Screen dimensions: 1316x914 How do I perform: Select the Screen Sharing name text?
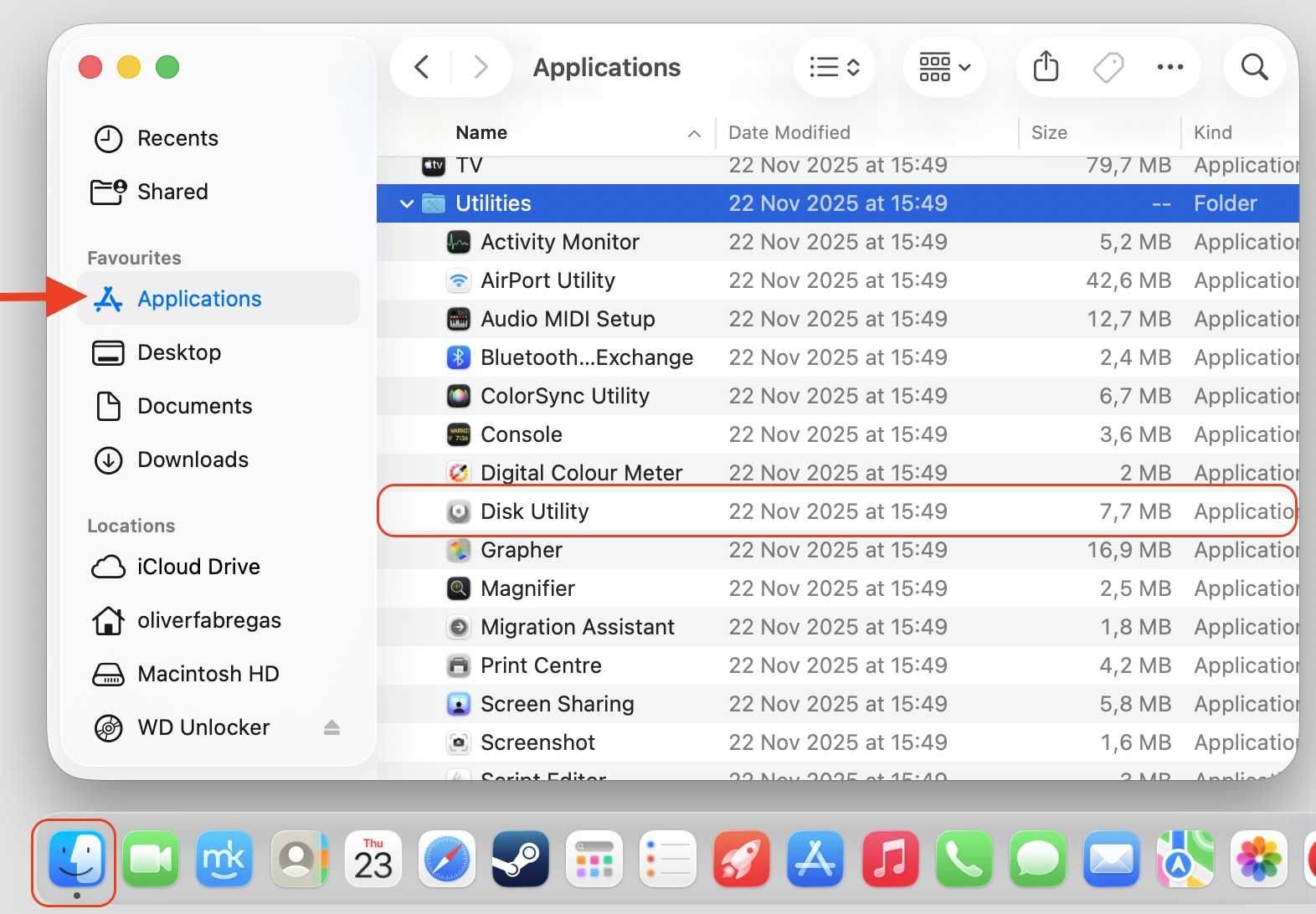(558, 704)
